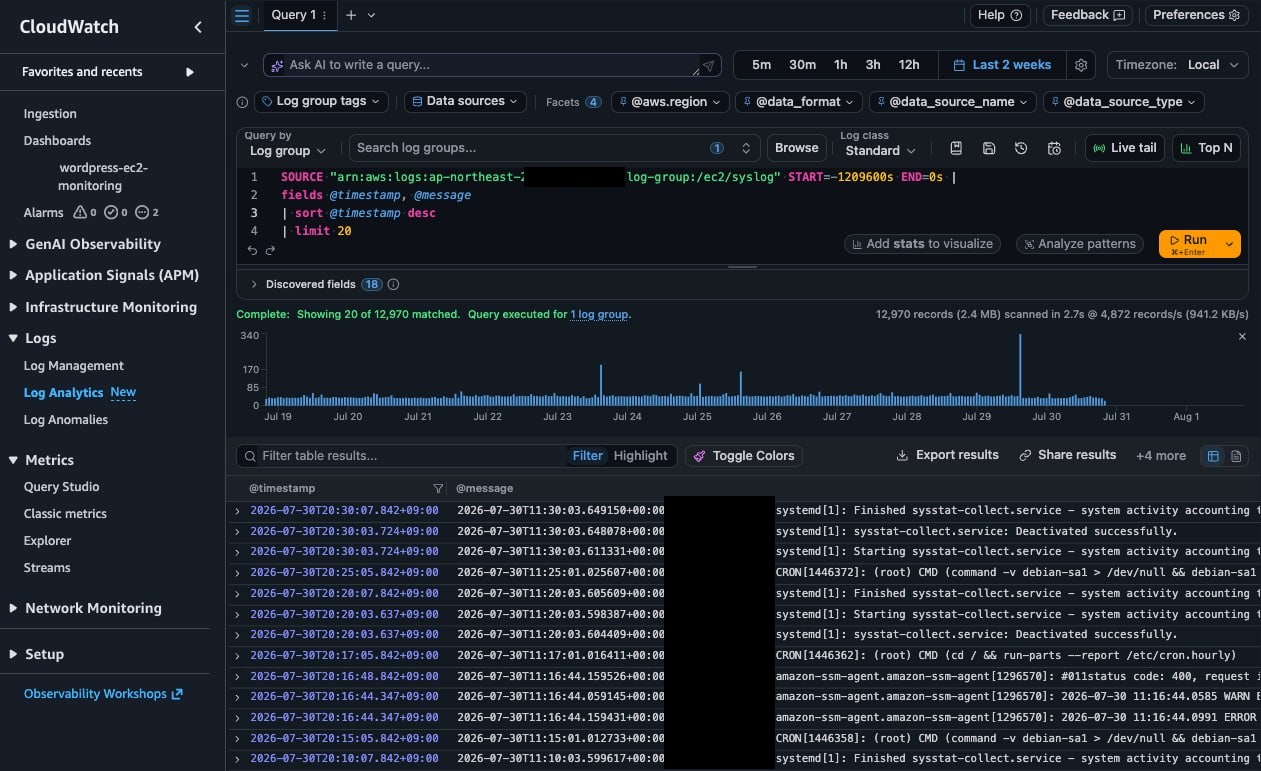The image size is (1261, 771).
Task: Click the Search log groups field
Action: pos(554,148)
